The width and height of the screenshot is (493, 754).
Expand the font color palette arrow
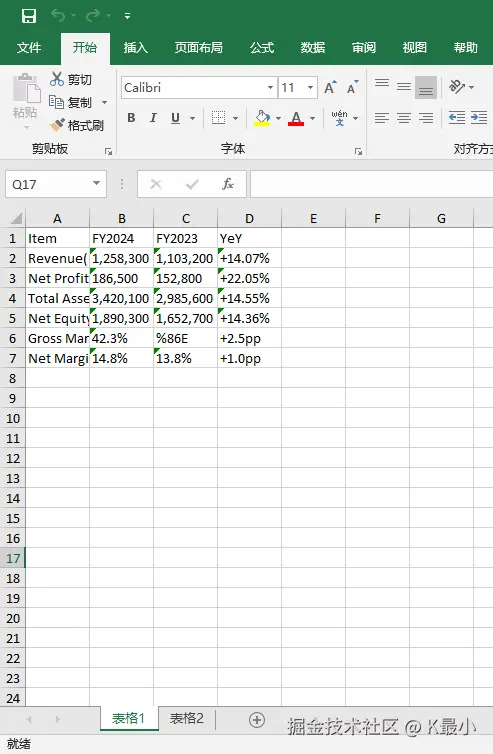[x=313, y=118]
